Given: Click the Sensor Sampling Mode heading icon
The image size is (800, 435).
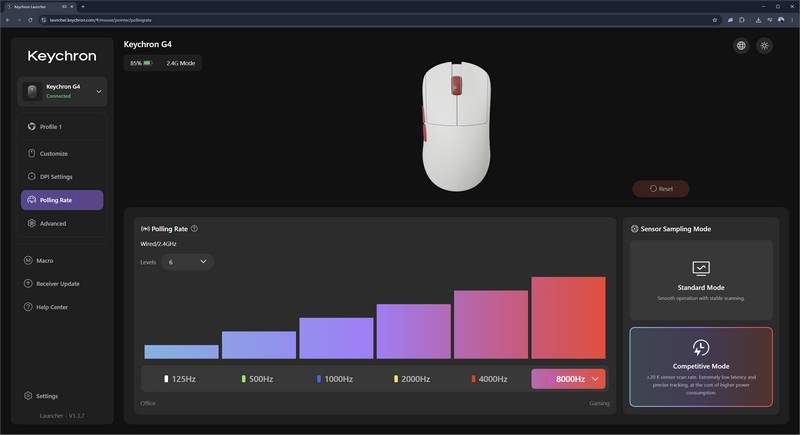Looking at the screenshot, I should pos(634,229).
